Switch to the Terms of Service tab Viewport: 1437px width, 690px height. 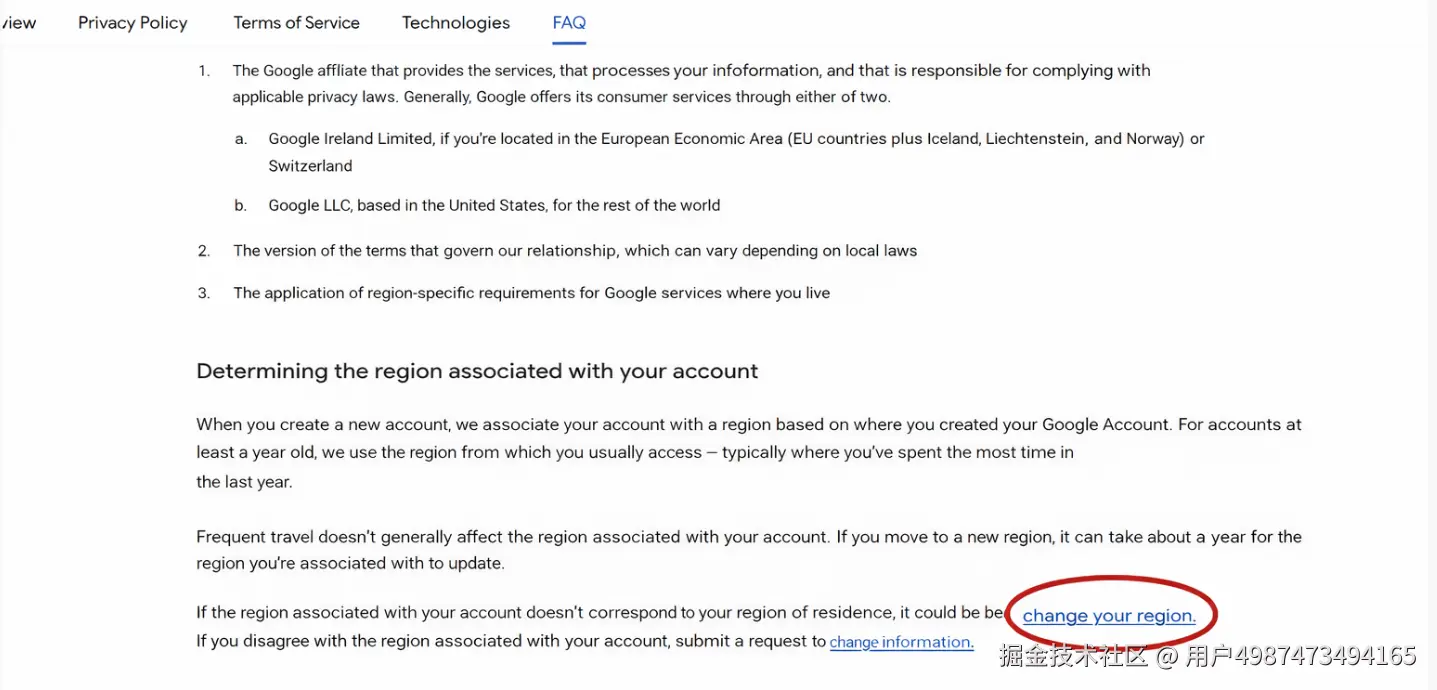pyautogui.click(x=296, y=23)
